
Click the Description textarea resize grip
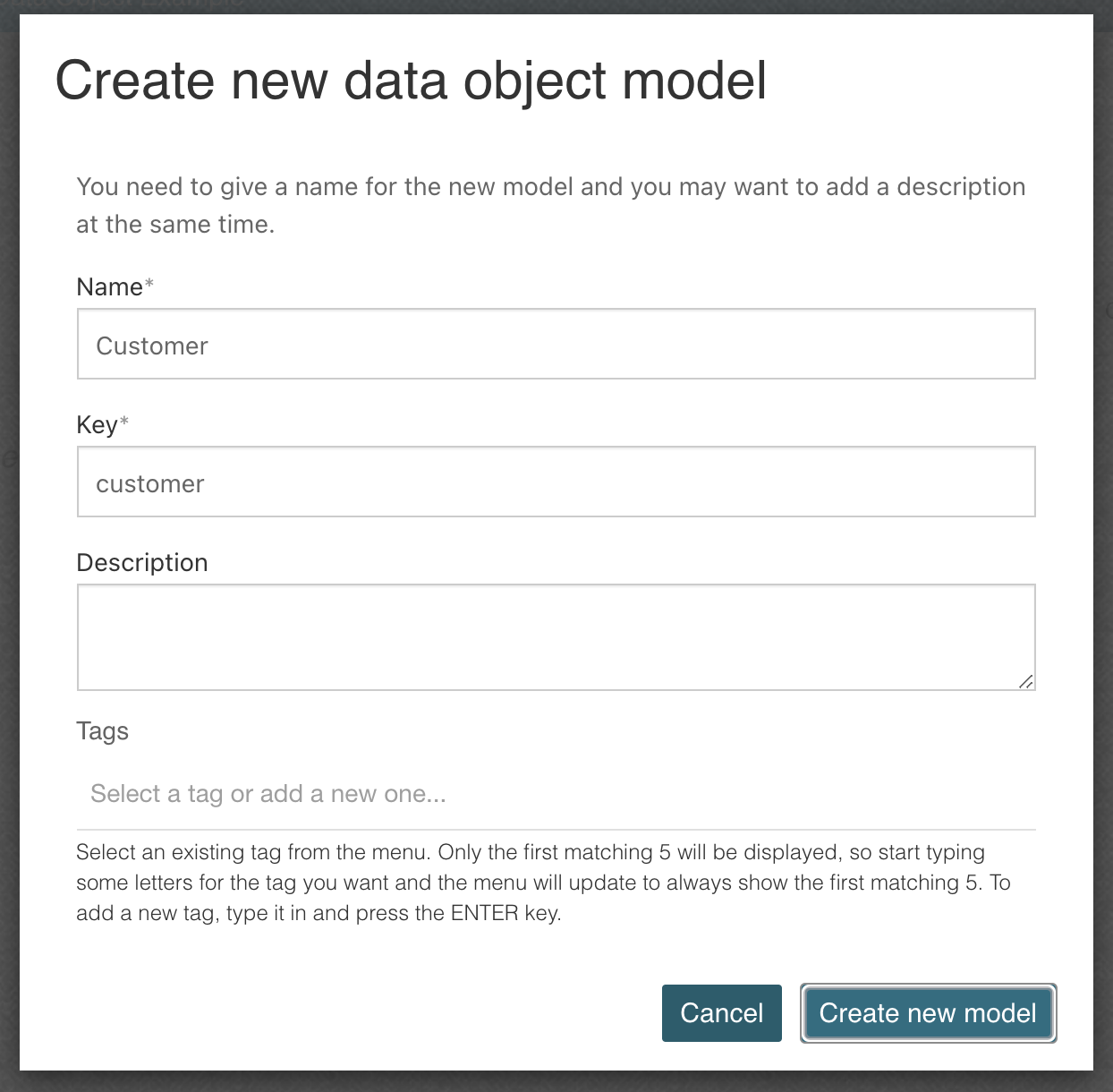coord(1027,681)
